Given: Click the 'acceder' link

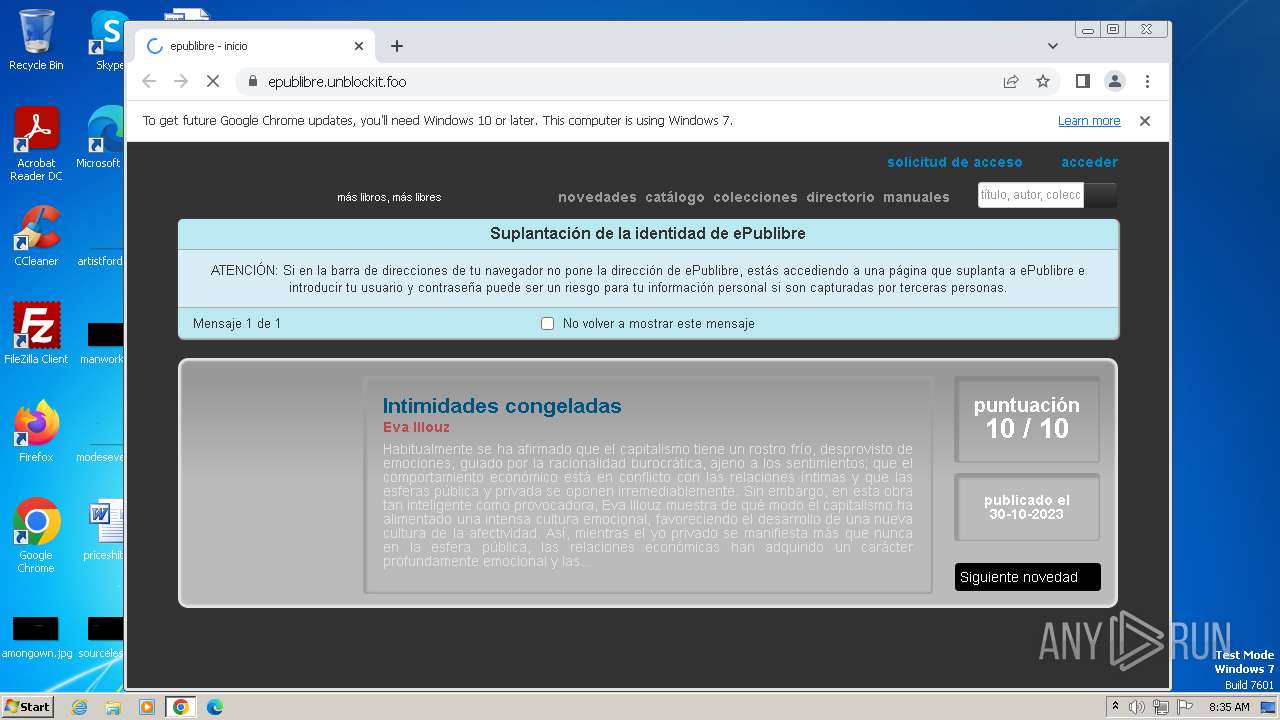Looking at the screenshot, I should [1090, 162].
